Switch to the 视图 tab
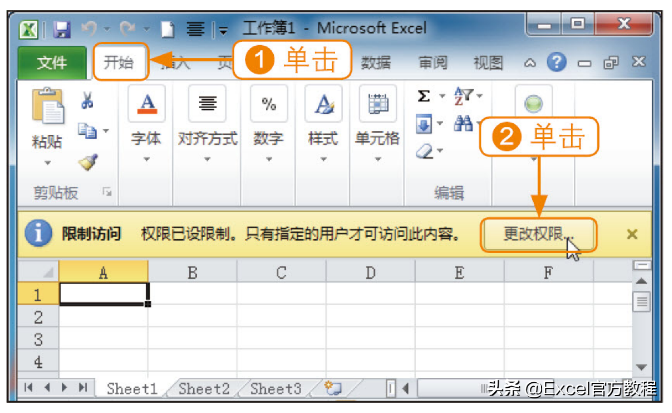Image resolution: width=672 pixels, height=413 pixels. (x=488, y=63)
